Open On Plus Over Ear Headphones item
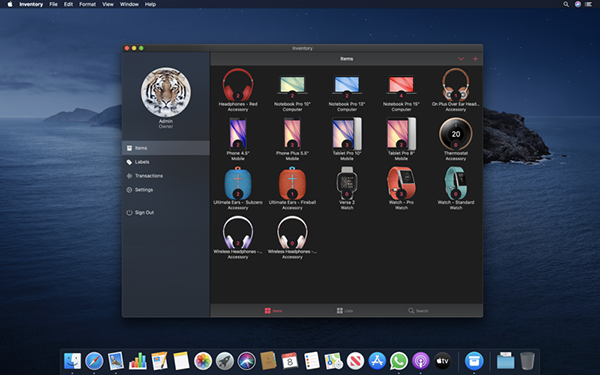Screen dimensions: 600x375 [x=455, y=90]
